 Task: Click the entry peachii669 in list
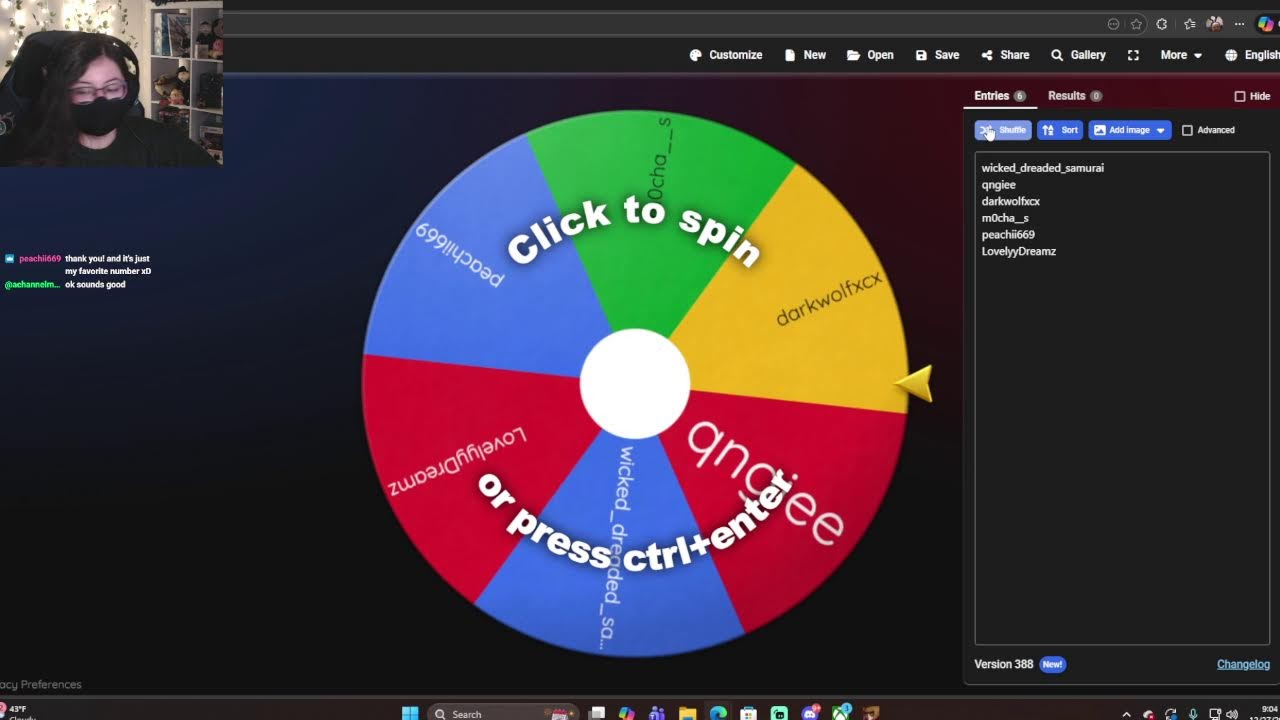tap(1008, 235)
